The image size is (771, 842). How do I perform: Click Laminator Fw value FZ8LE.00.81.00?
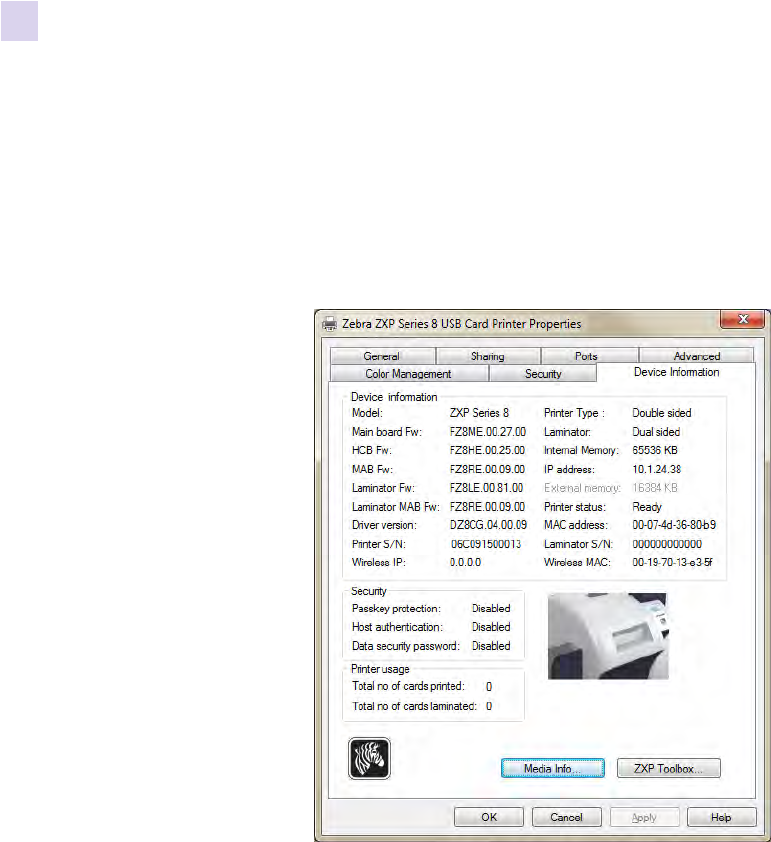pos(486,488)
